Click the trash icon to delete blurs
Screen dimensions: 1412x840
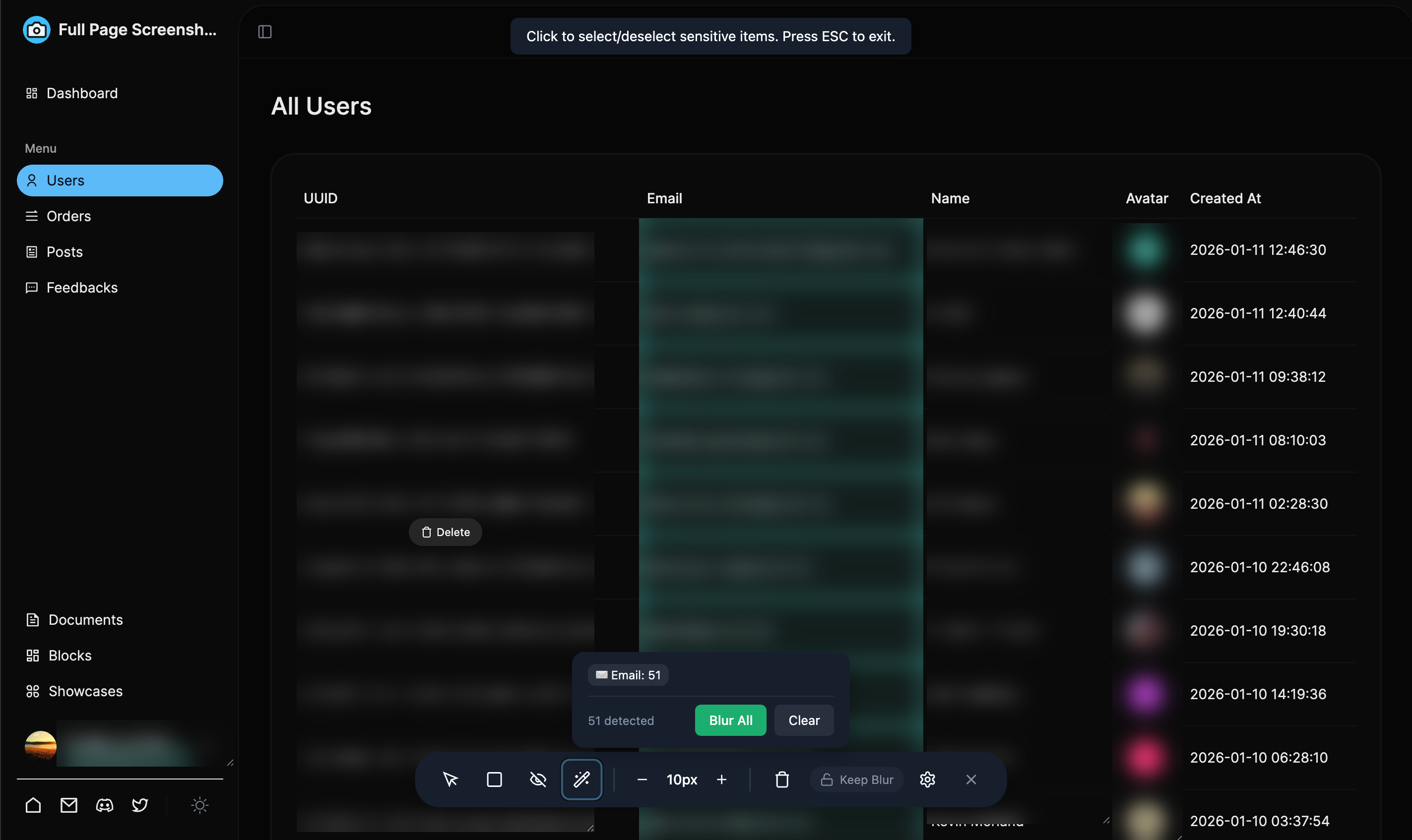pyautogui.click(x=781, y=780)
